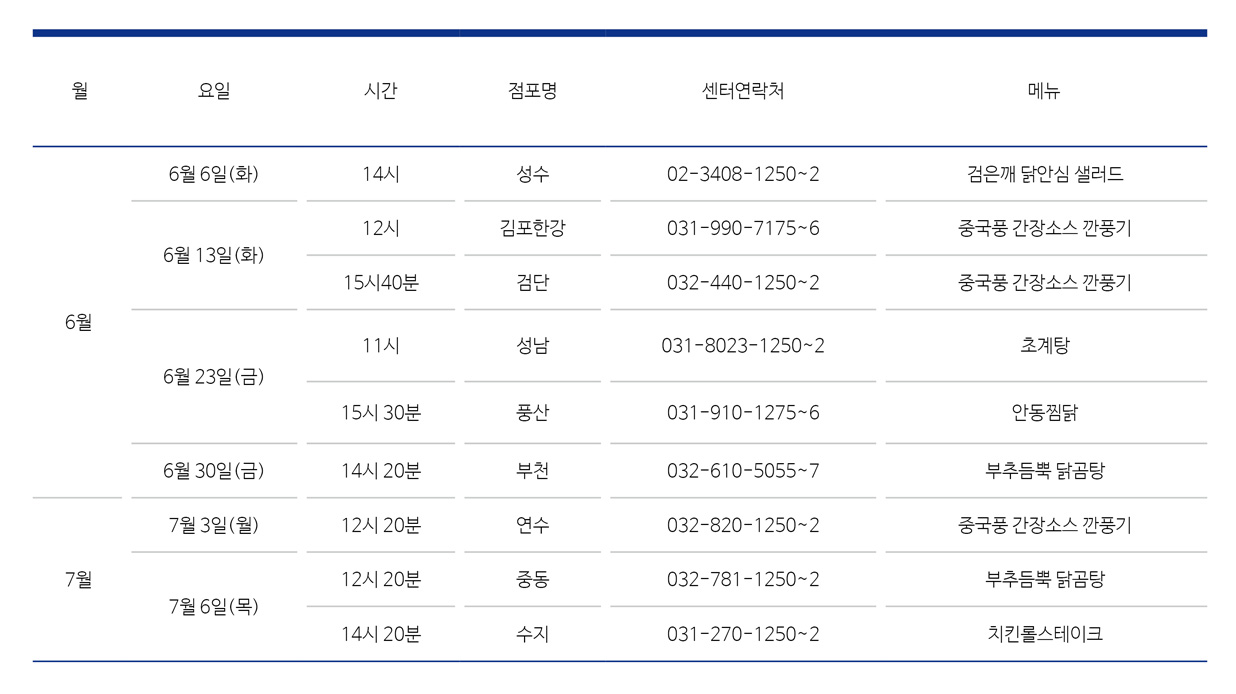Click phone number 02-3408-1250~2
Viewport: 1236px width, 694px height.
[743, 174]
